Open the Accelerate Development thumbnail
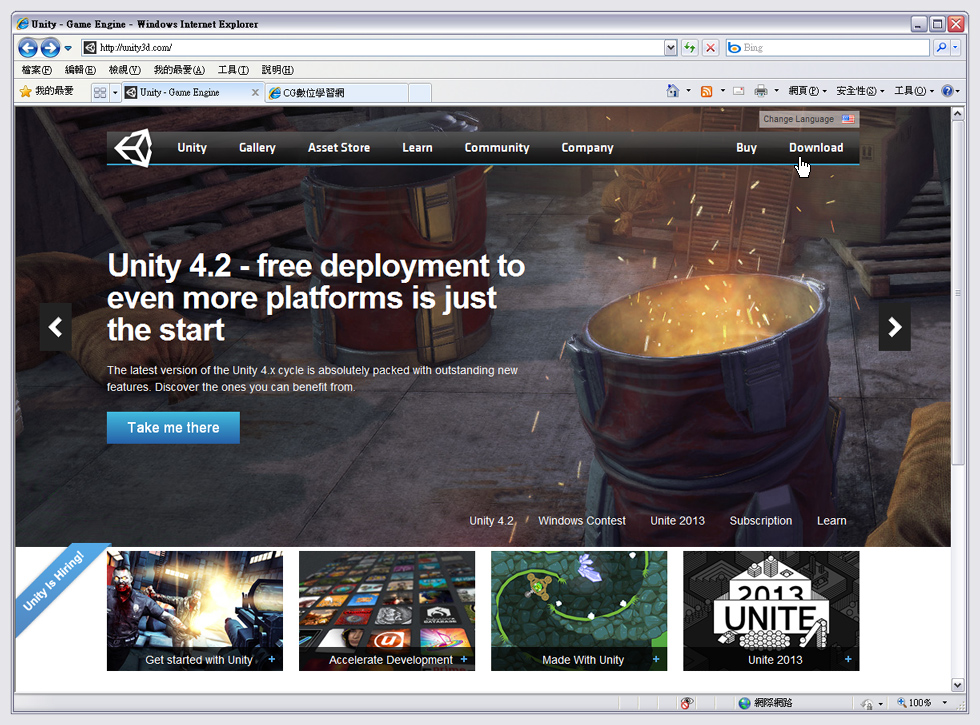This screenshot has height=725, width=980. click(x=387, y=611)
